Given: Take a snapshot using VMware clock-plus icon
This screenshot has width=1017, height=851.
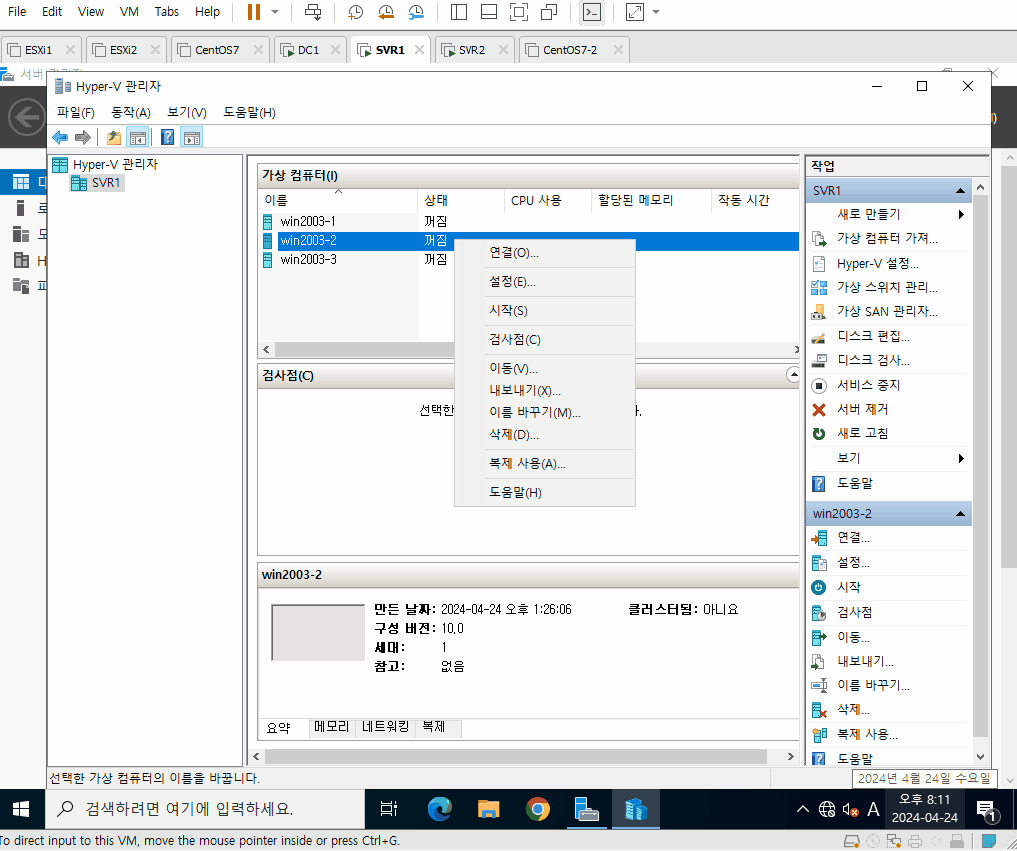Looking at the screenshot, I should tap(355, 12).
